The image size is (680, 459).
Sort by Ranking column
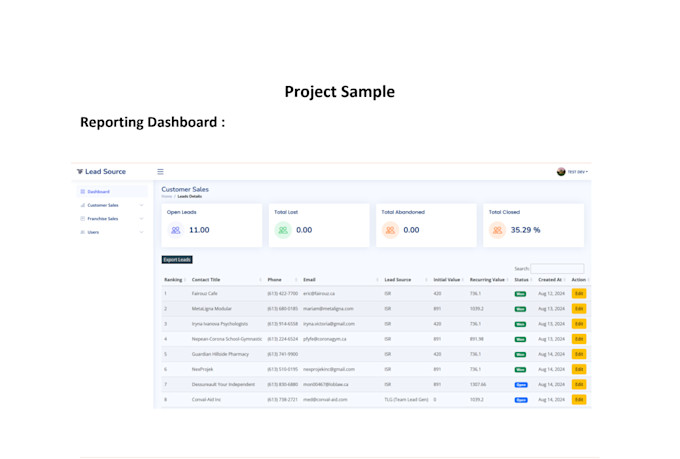(x=174, y=280)
